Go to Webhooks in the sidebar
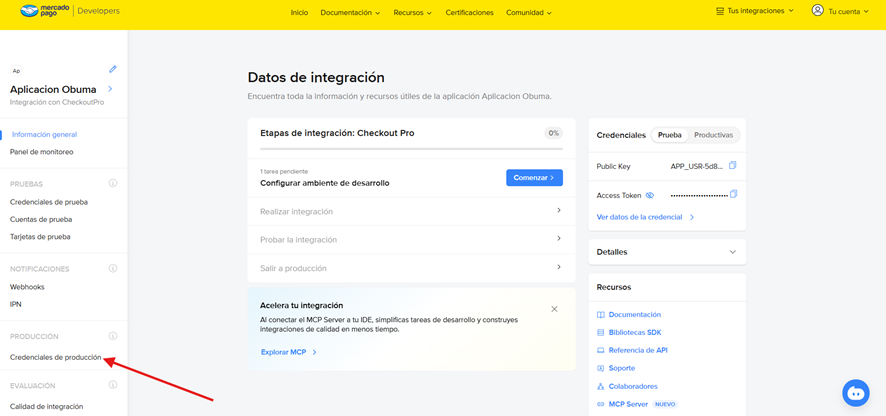 pyautogui.click(x=28, y=287)
